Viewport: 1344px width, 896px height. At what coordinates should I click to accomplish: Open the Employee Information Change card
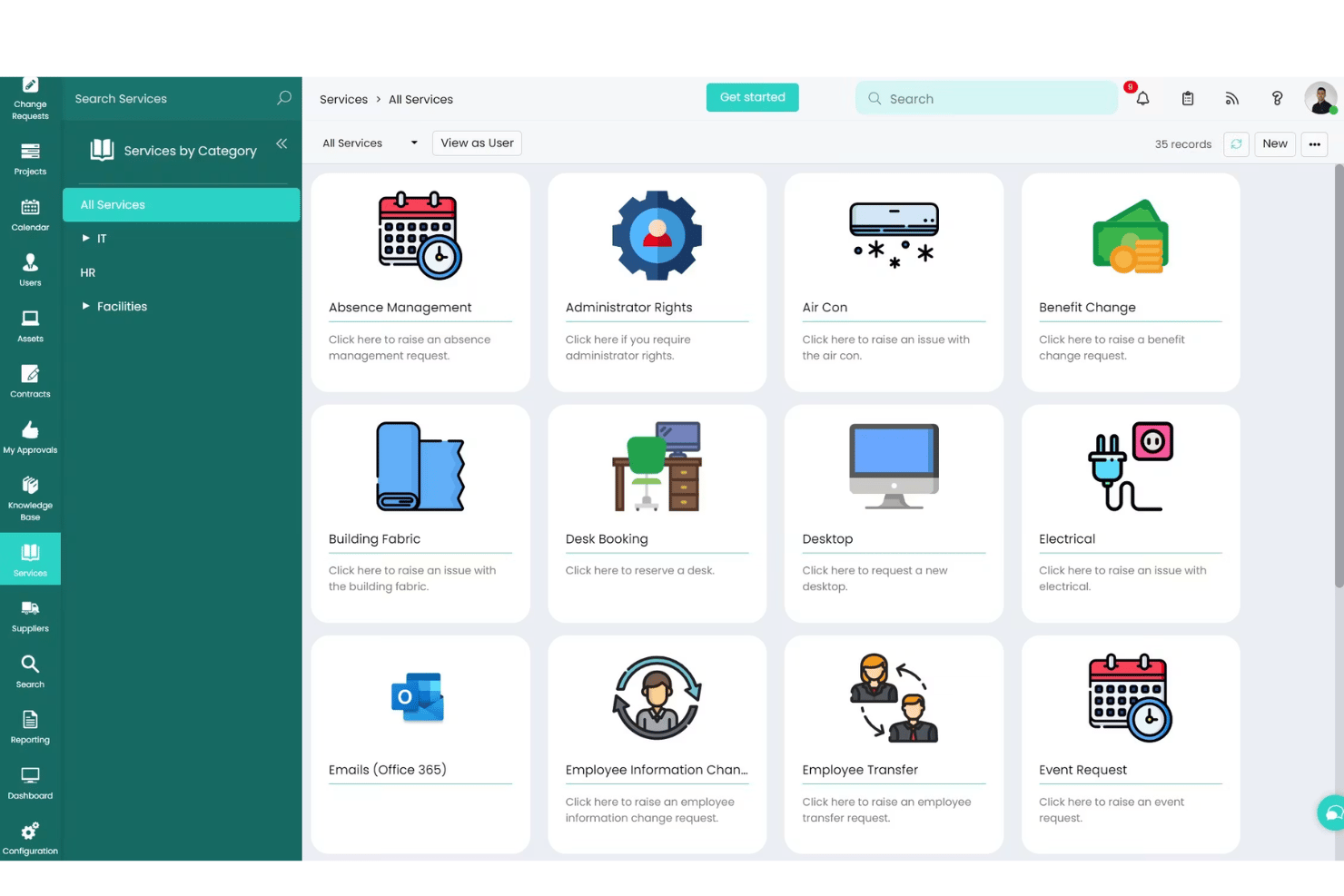657,744
